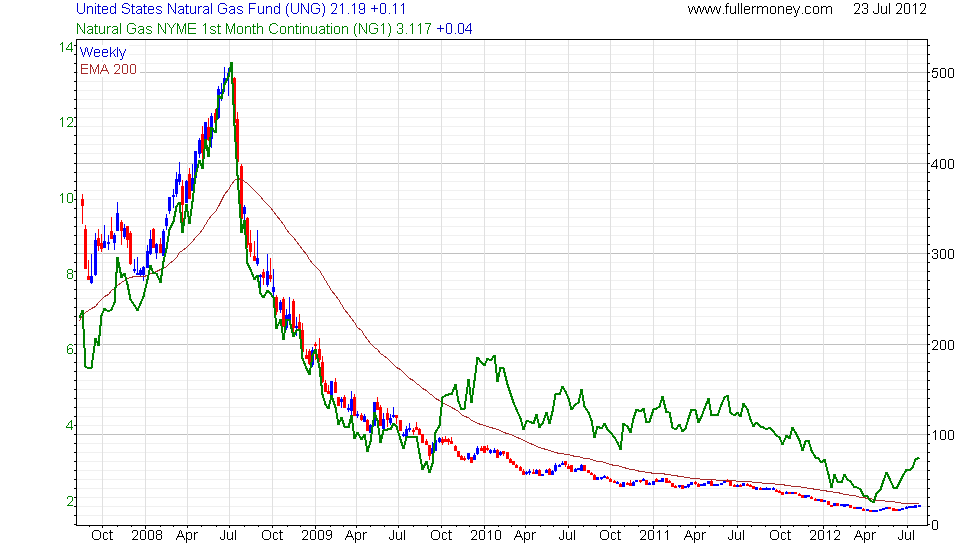Click the left axis value 4
980x560 pixels.
(70, 426)
